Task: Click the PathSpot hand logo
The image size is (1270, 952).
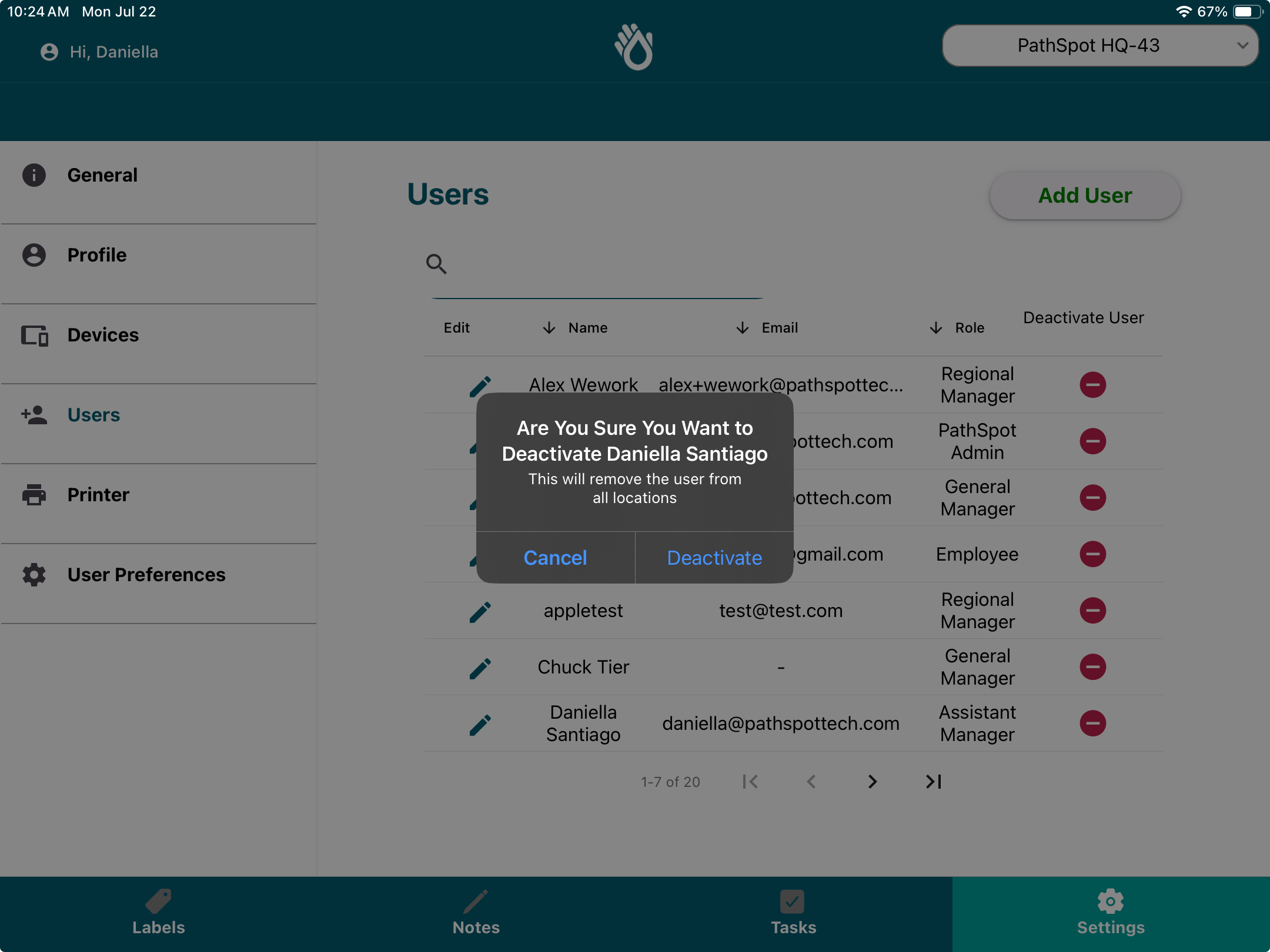Action: point(634,47)
